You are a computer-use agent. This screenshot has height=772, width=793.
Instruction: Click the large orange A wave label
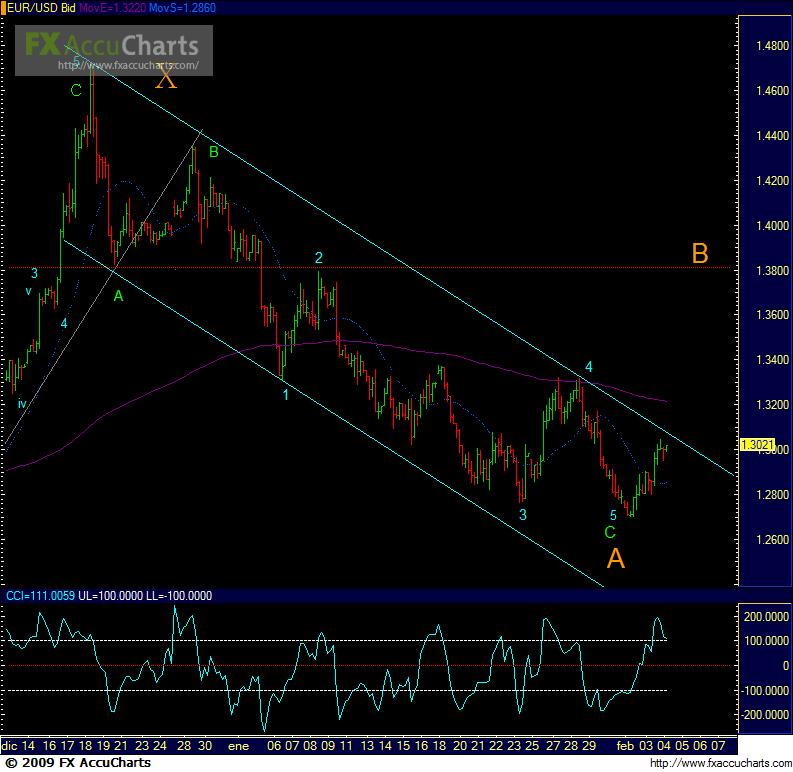616,559
